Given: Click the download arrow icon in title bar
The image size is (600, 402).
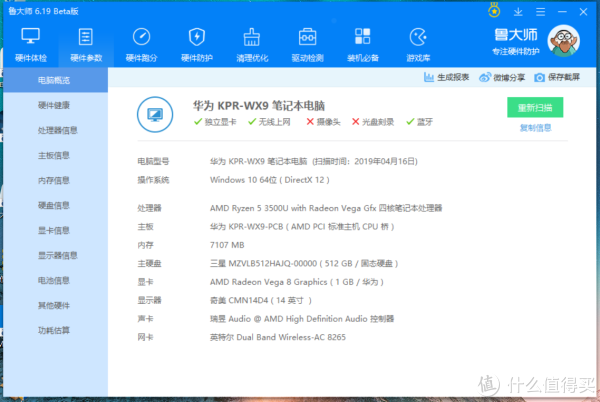Looking at the screenshot, I should 518,12.
